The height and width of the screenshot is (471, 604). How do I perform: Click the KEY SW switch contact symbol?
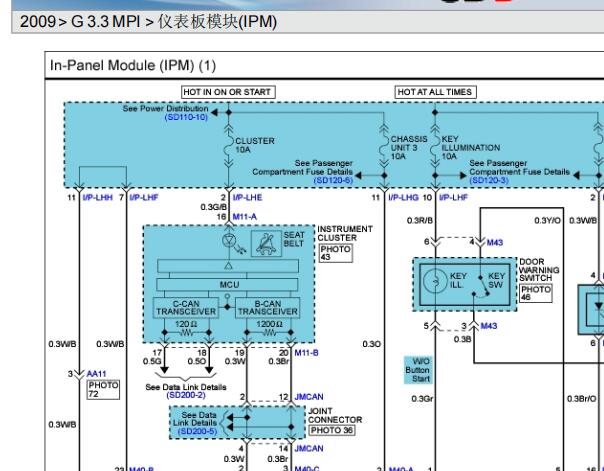(481, 286)
